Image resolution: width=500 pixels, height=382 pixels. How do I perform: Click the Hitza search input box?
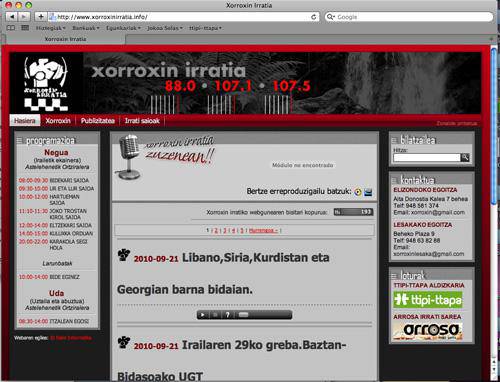pos(427,157)
